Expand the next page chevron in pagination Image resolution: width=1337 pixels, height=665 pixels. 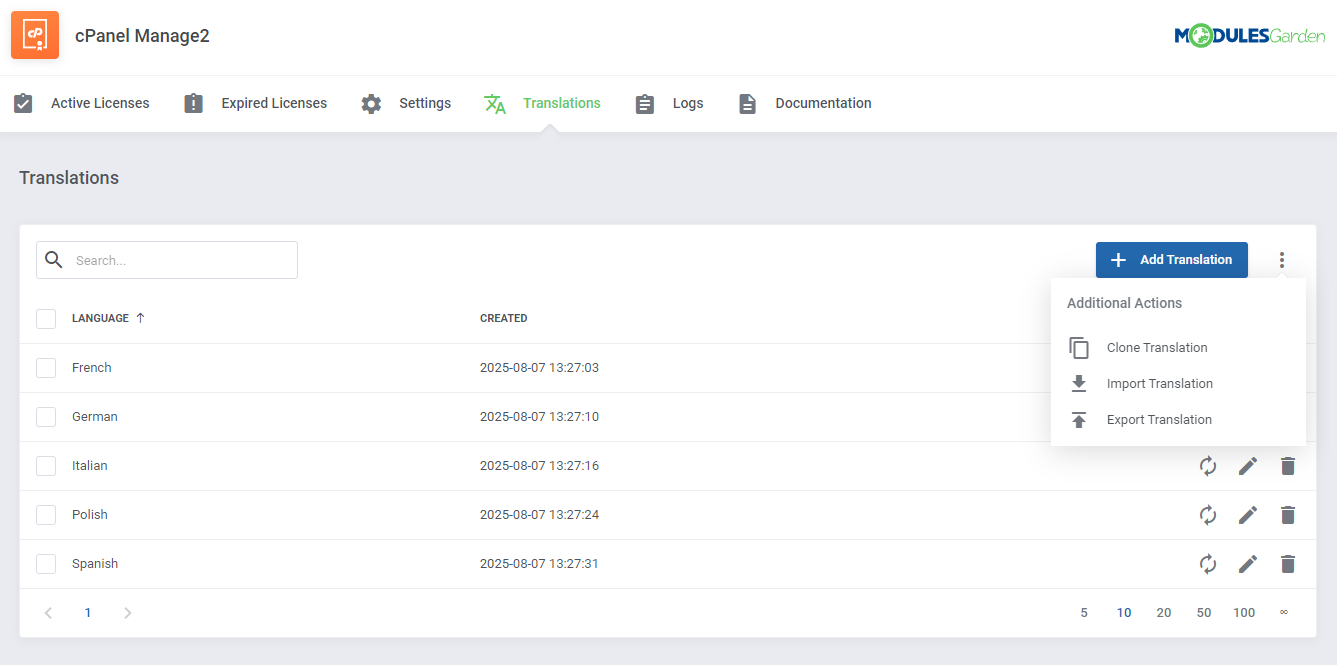click(127, 612)
